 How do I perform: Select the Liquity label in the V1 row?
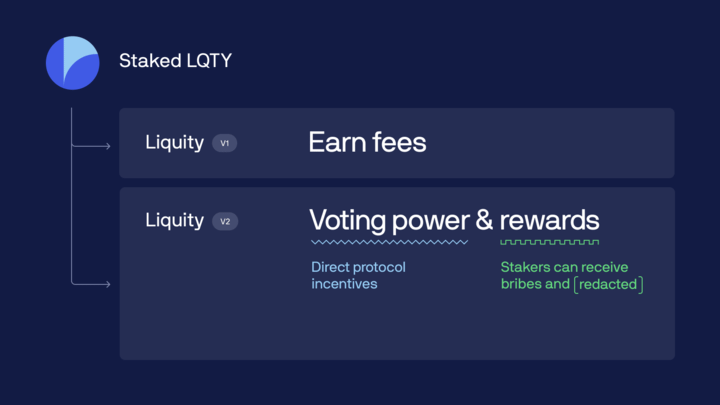pyautogui.click(x=174, y=143)
